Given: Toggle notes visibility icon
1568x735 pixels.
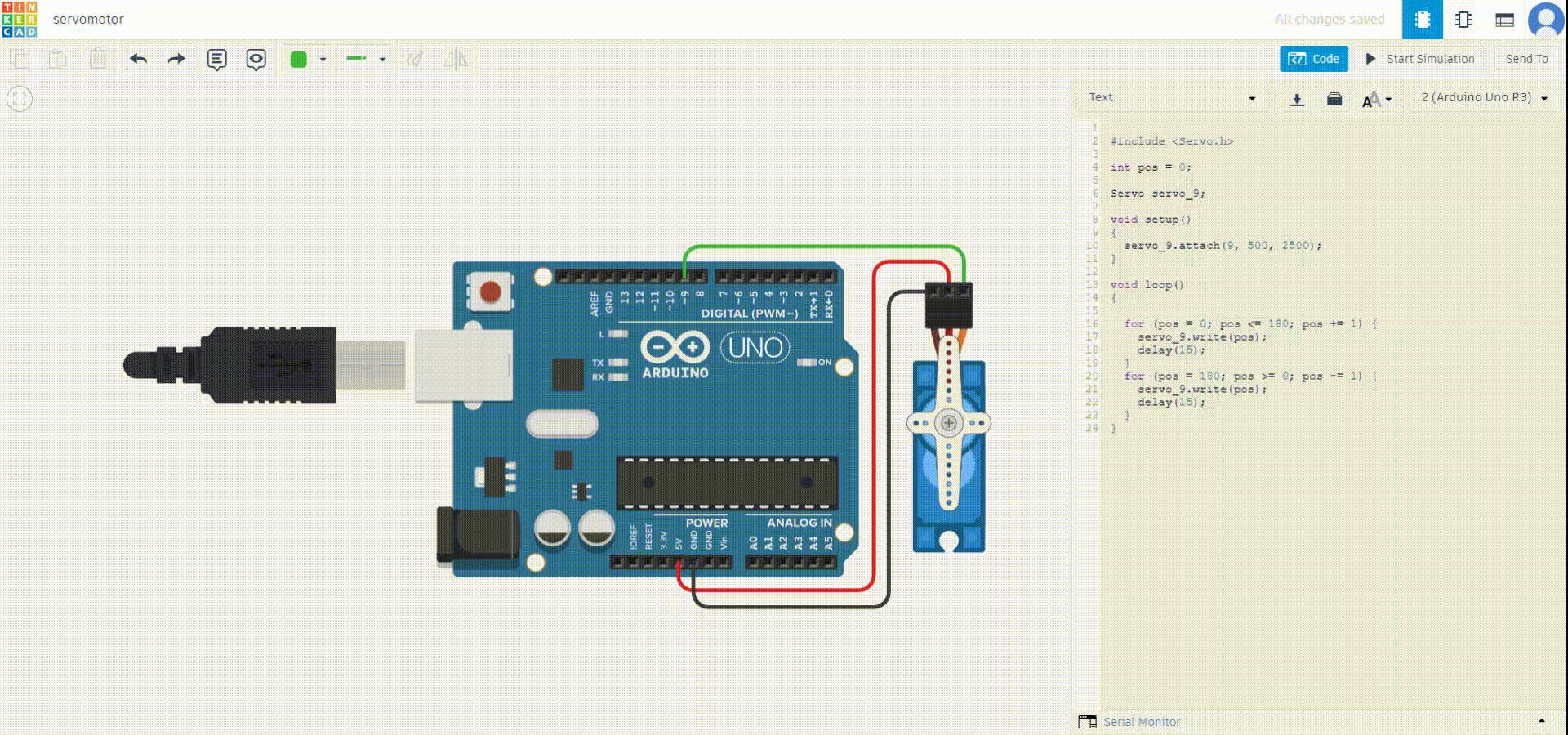Looking at the screenshot, I should [256, 60].
